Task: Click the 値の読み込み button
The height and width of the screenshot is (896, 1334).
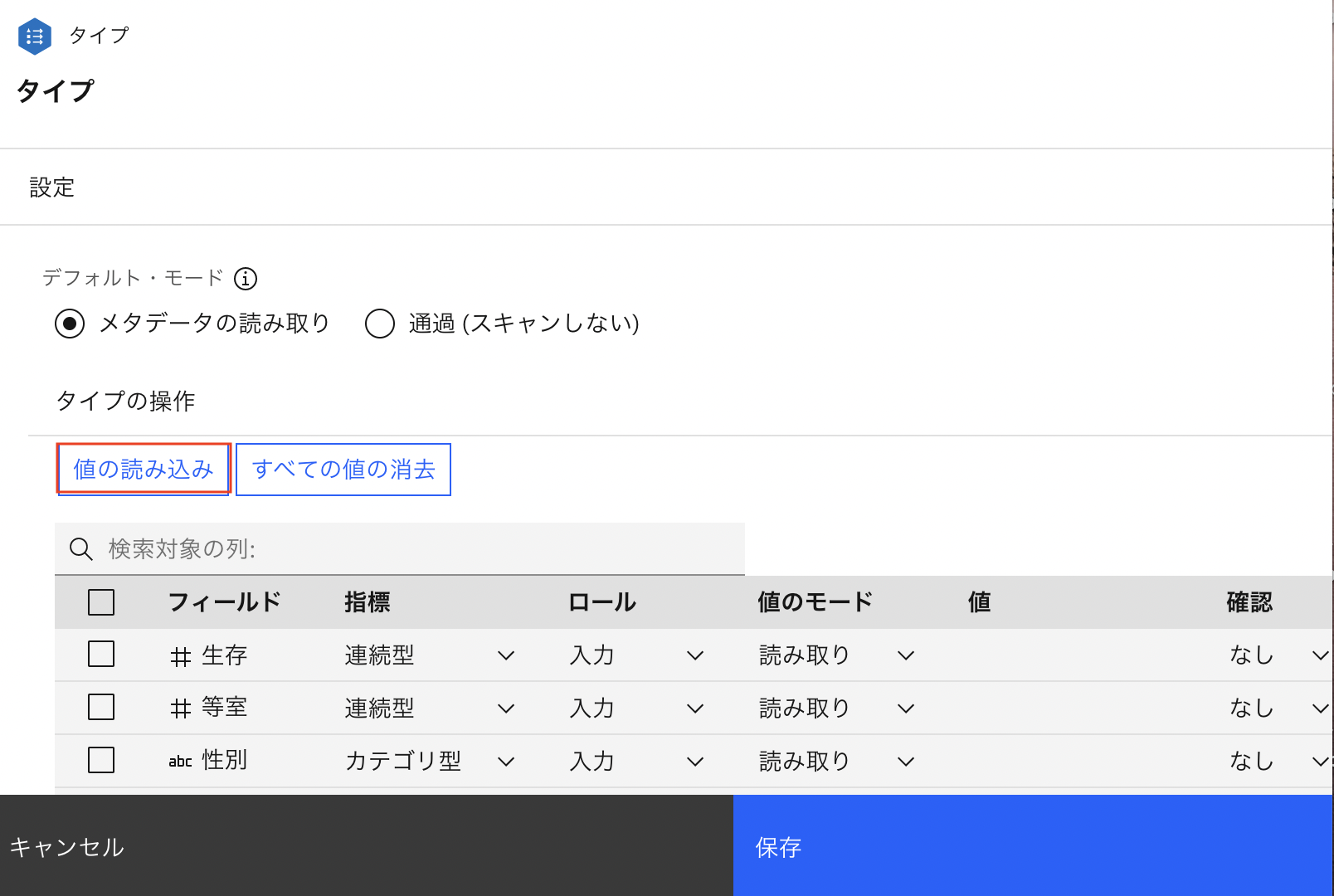Action: (143, 469)
